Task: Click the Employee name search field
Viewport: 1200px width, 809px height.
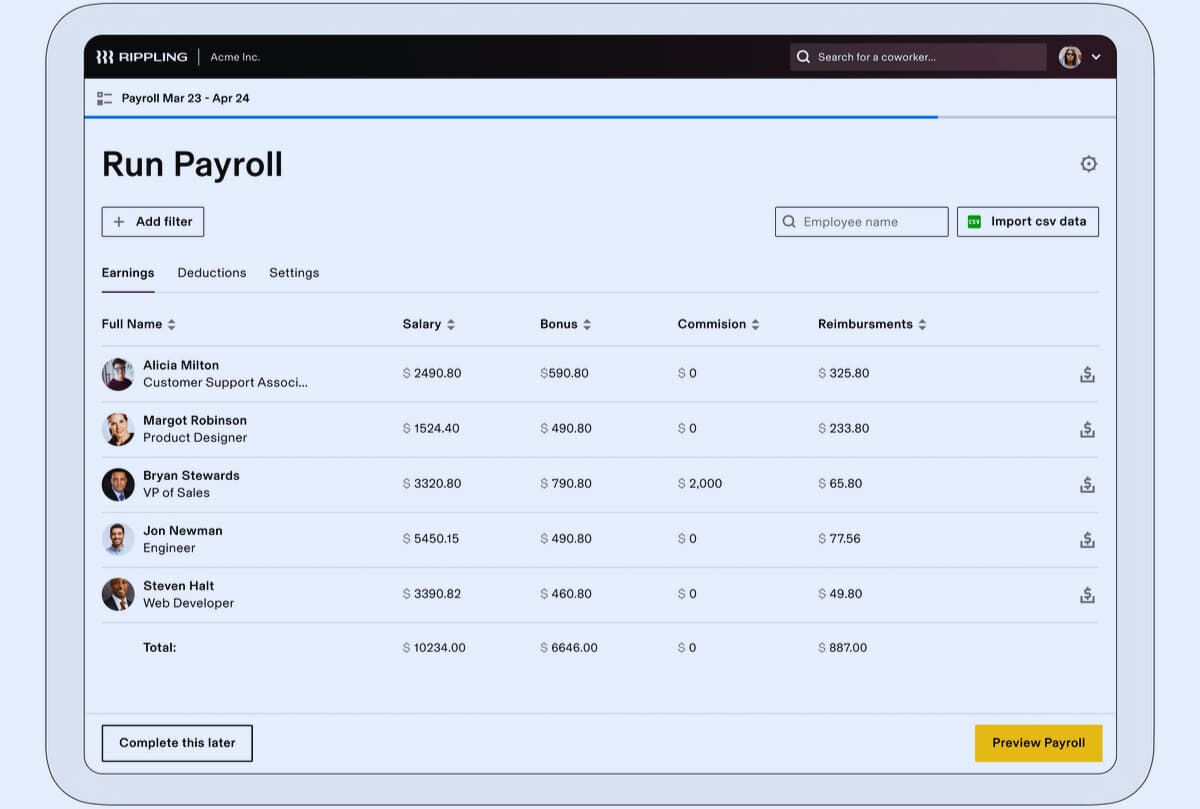Action: tap(861, 222)
